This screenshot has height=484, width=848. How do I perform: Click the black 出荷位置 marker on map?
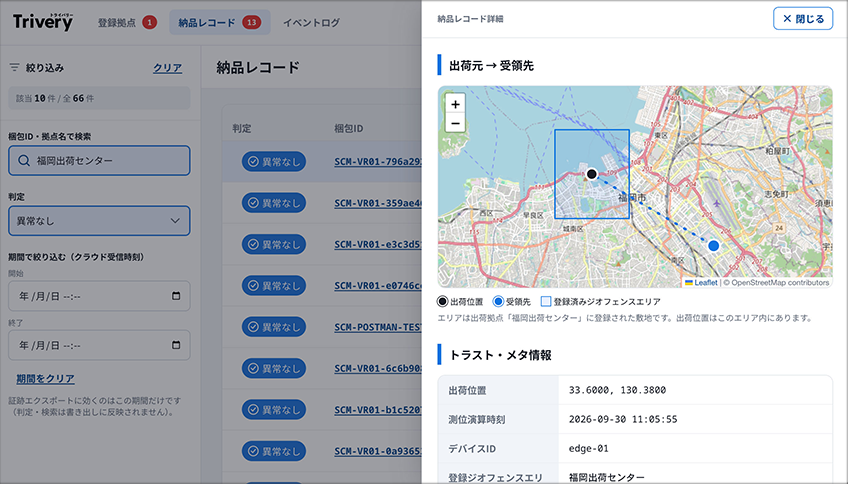click(x=592, y=174)
